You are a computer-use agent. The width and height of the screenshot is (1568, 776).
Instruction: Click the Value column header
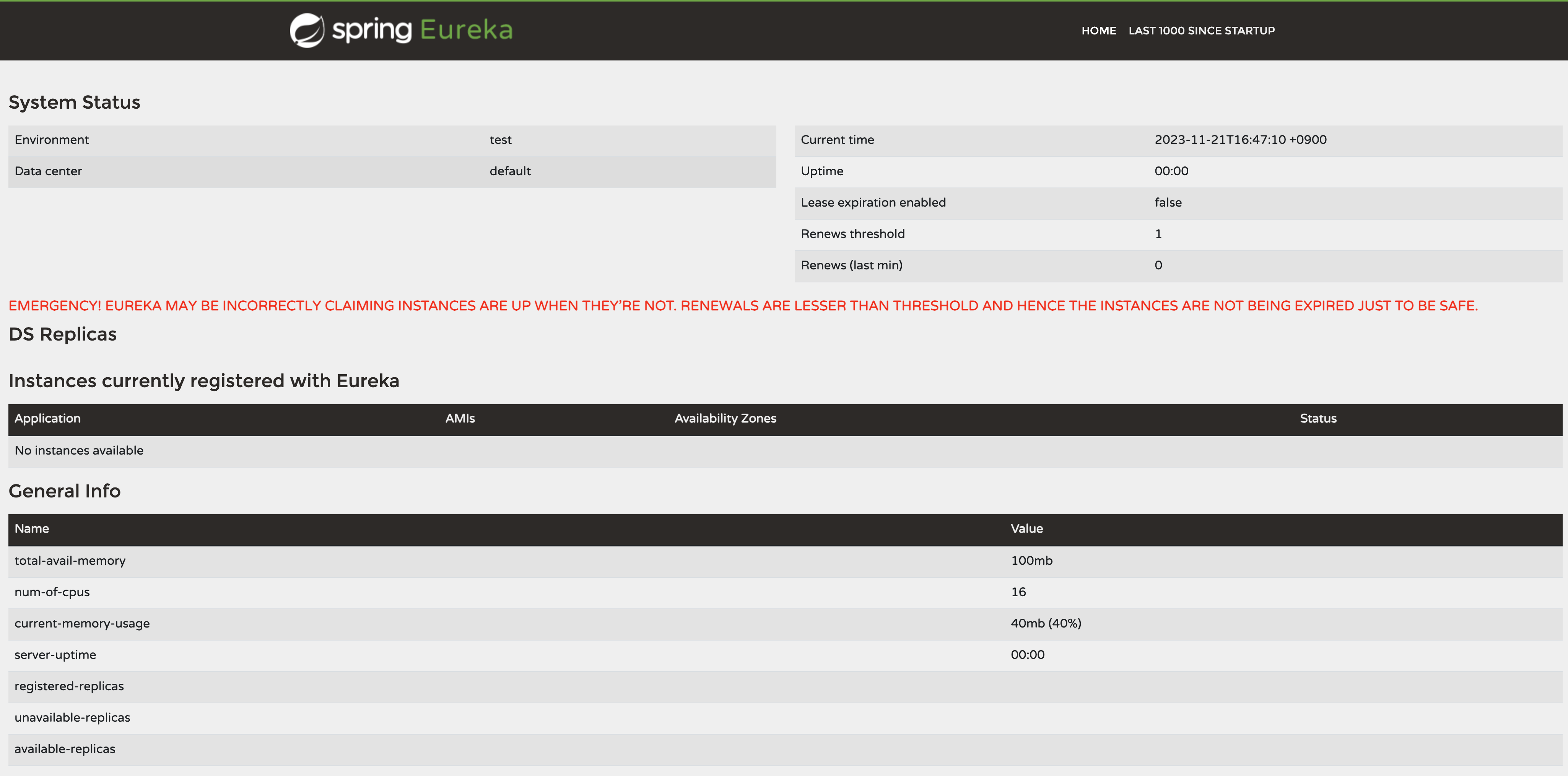[1027, 529]
